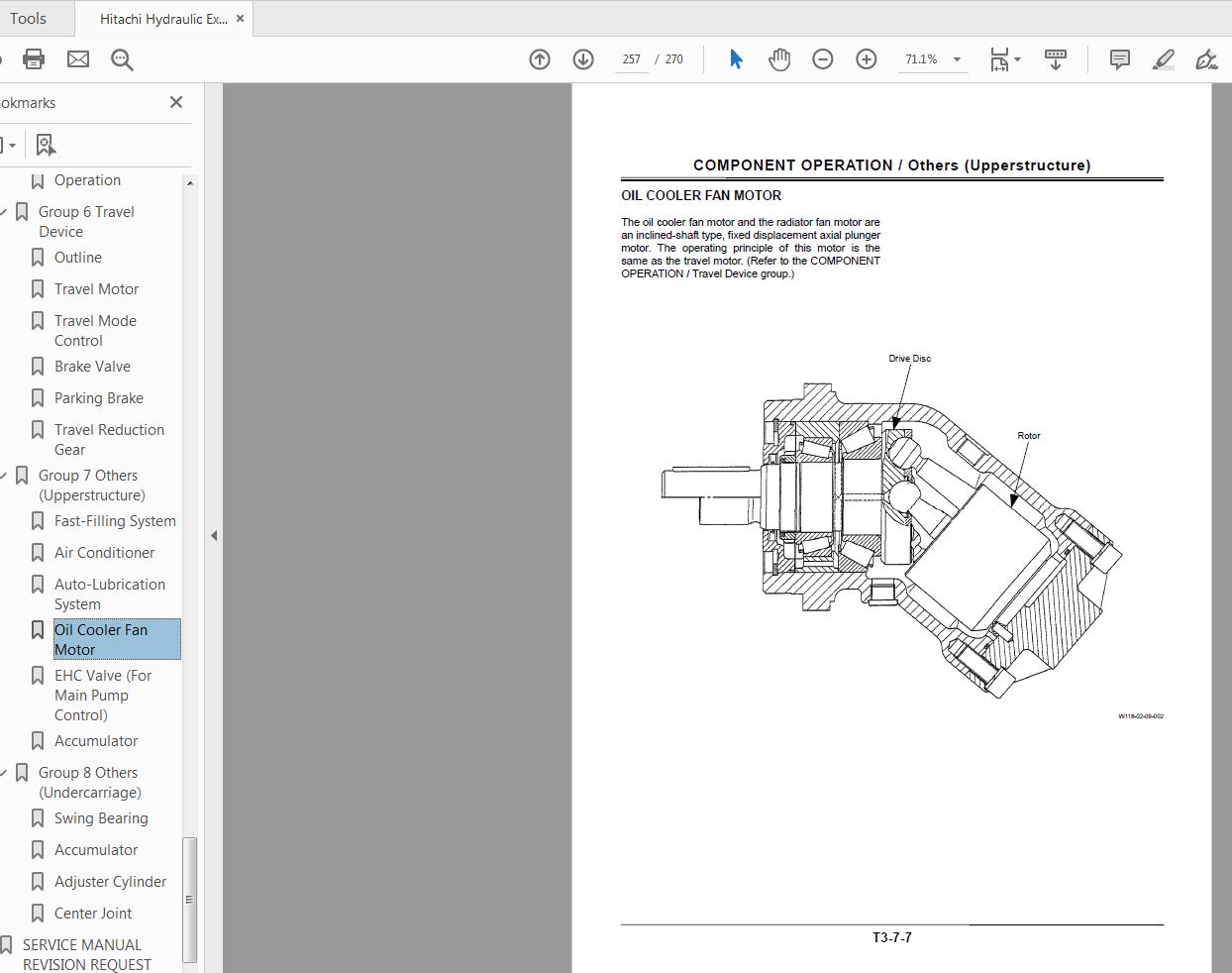Switch to the Tools tab
The height and width of the screenshot is (973, 1232).
(30, 18)
